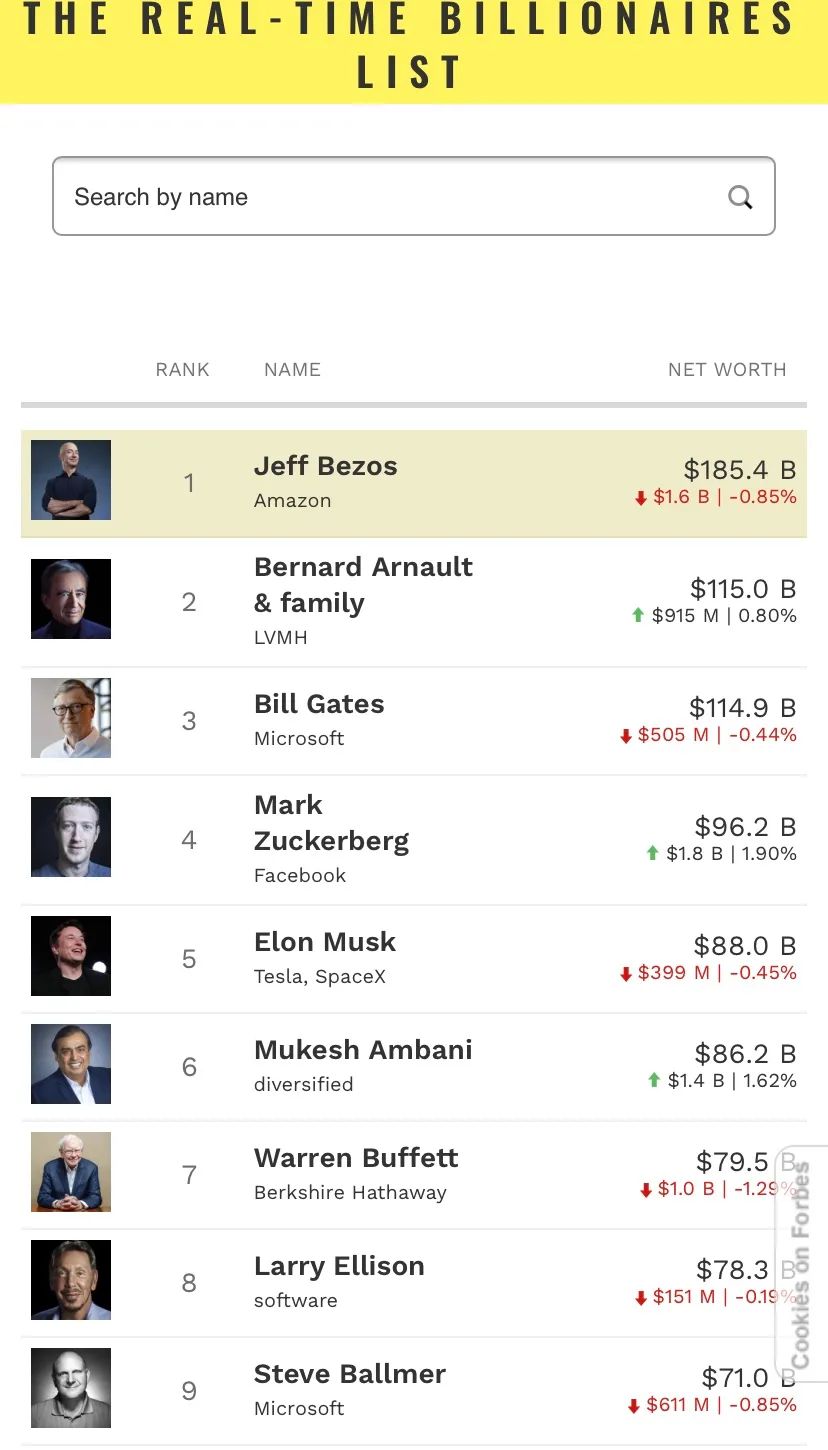Click the magnifying glass search icon
The width and height of the screenshot is (828, 1450).
pos(740,197)
